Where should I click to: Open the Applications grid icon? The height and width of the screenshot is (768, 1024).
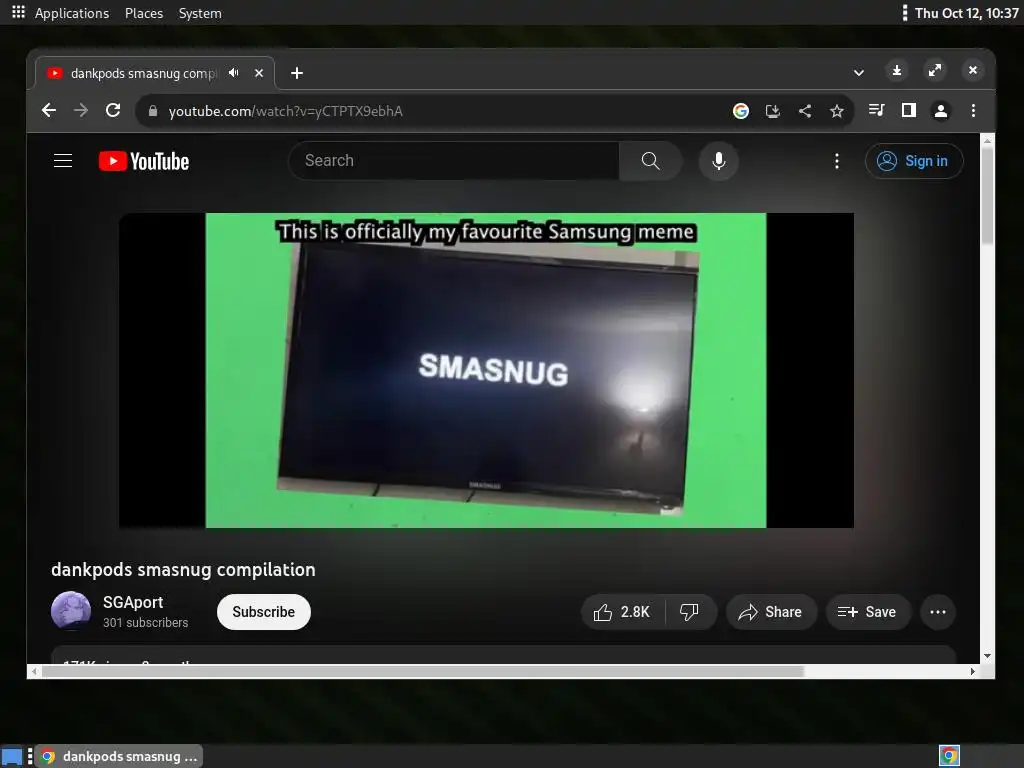(x=18, y=12)
